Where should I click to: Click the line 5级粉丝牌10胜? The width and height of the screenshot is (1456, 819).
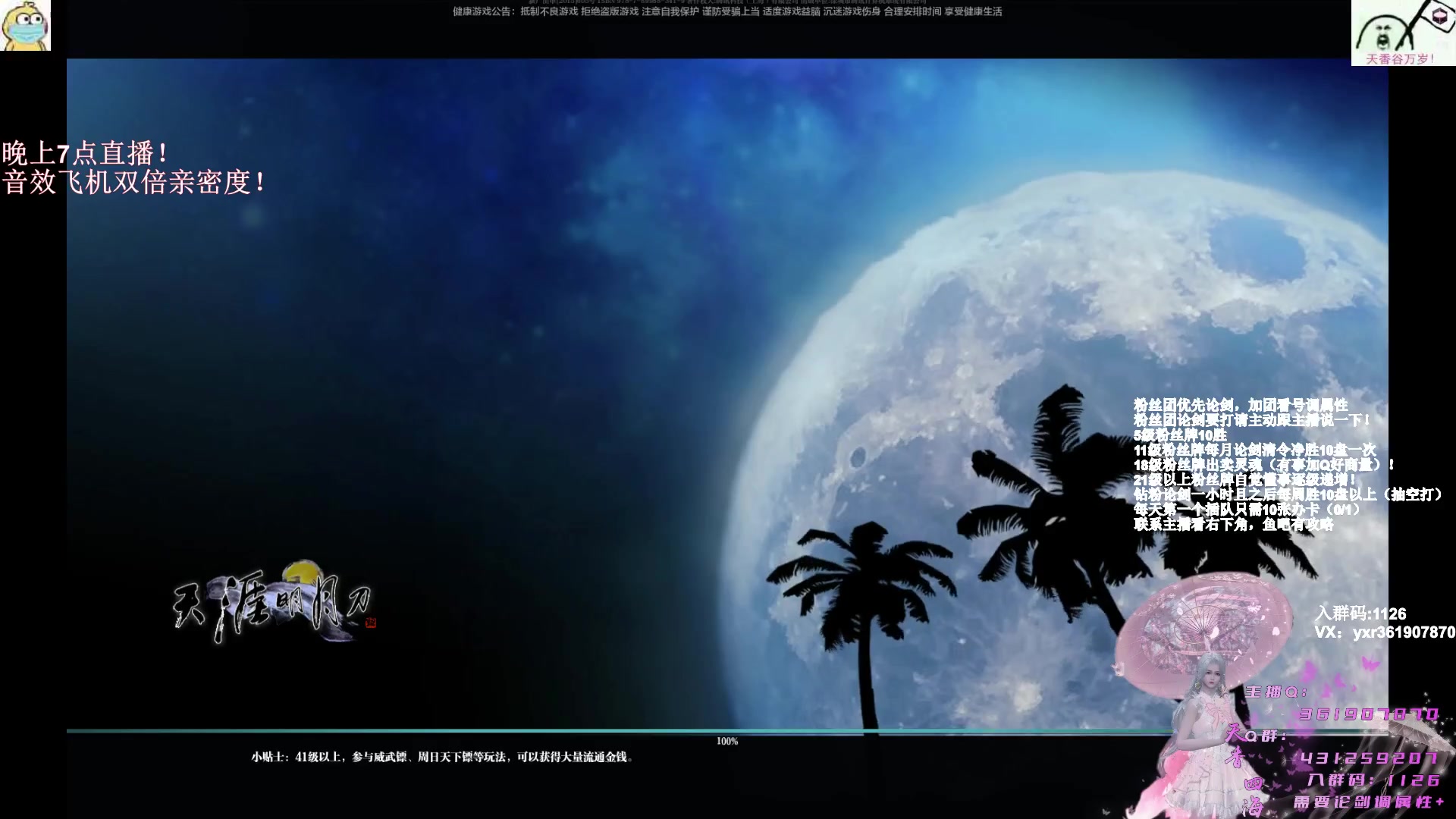point(1180,435)
